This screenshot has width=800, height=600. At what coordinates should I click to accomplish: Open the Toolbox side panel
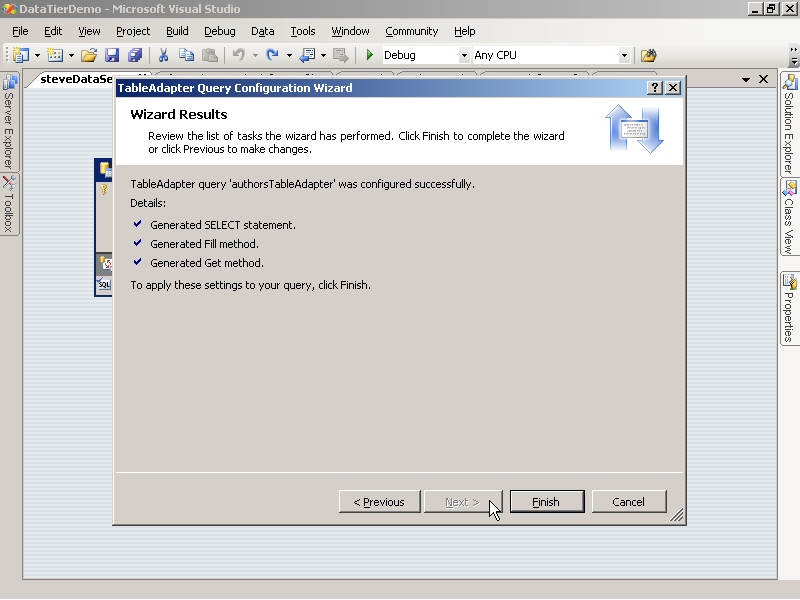point(9,204)
